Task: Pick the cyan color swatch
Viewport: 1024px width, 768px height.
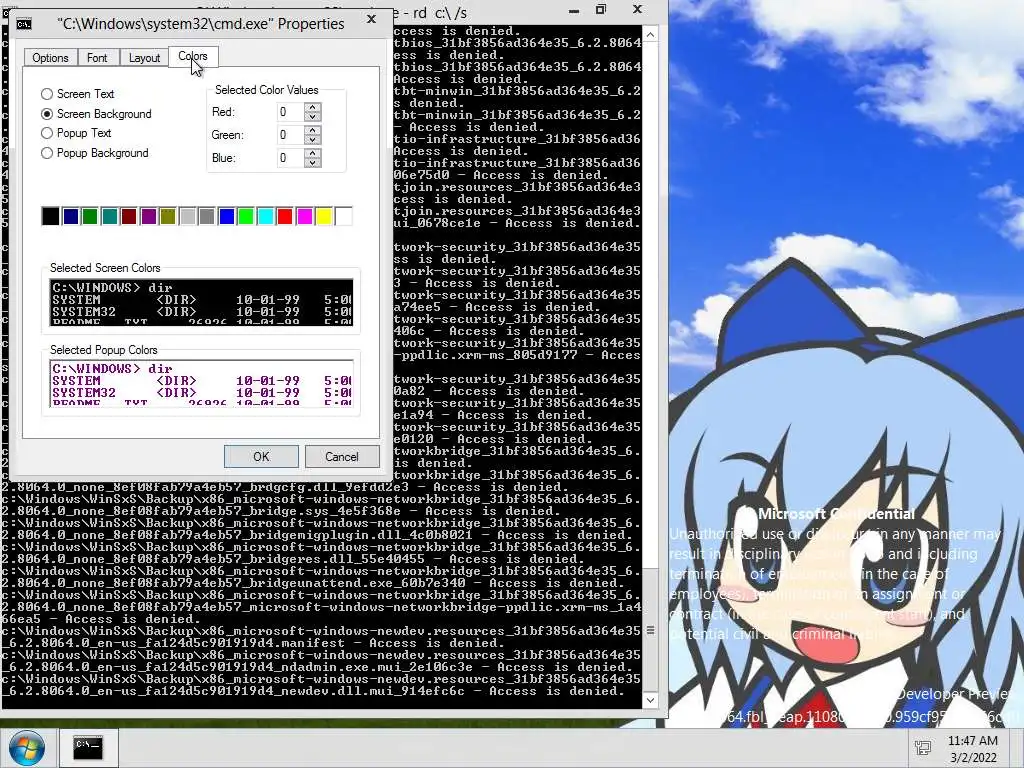Action: [266, 216]
